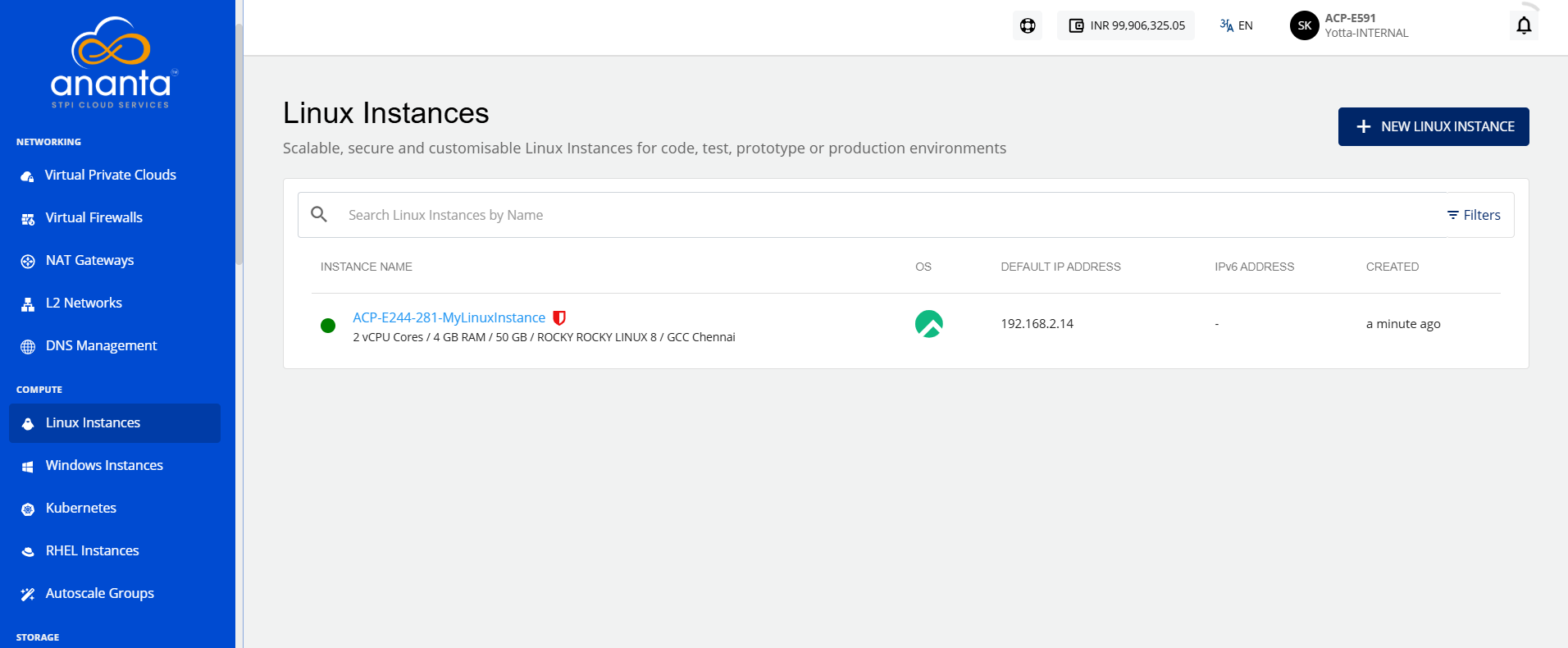Click the search magnifier icon
This screenshot has height=648, width=1568.
point(319,214)
